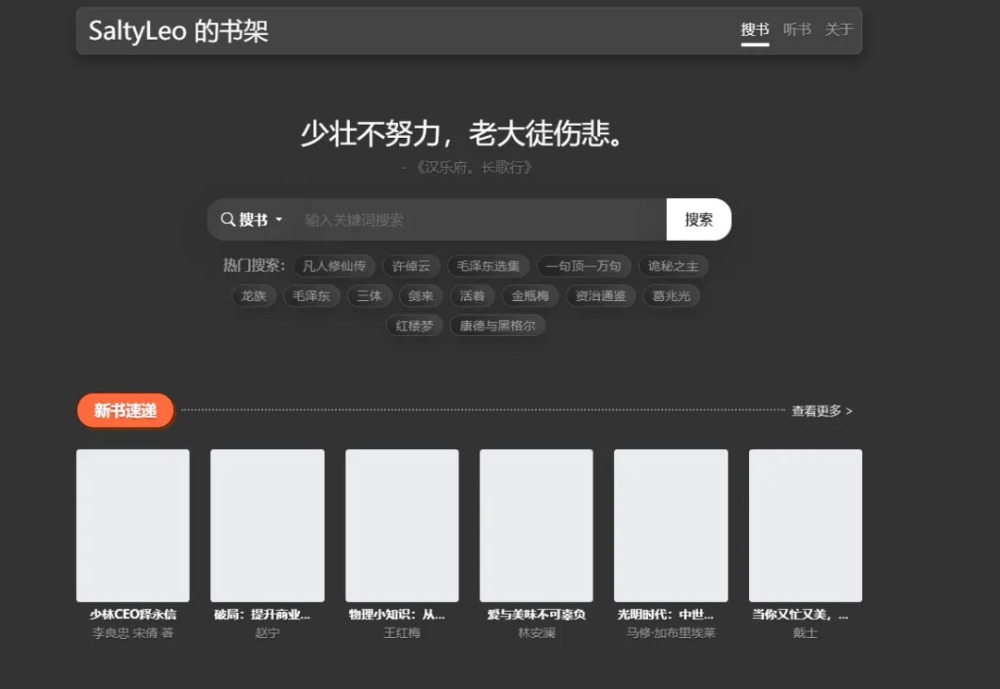Viewport: 1000px width, 689px height.
Task: Click the SaltyLeo 的书架 site title
Action: pyautogui.click(x=178, y=31)
